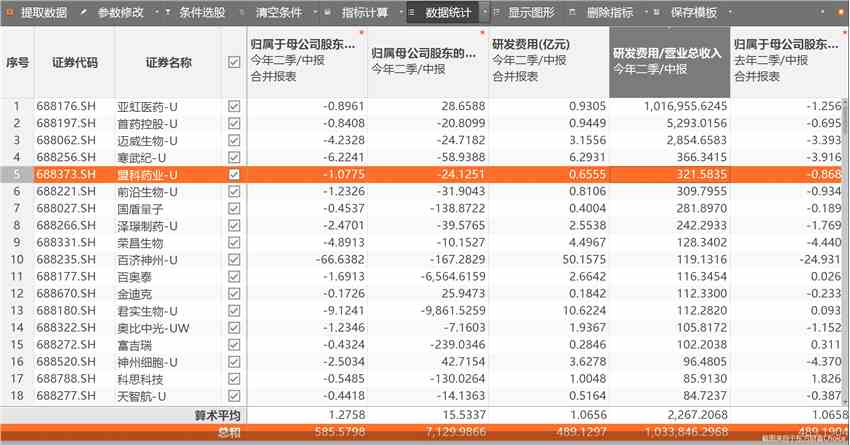Screen dimensions: 850x445
Task: Open the dropdown arrow beside 数据统计
Action: 485,12
